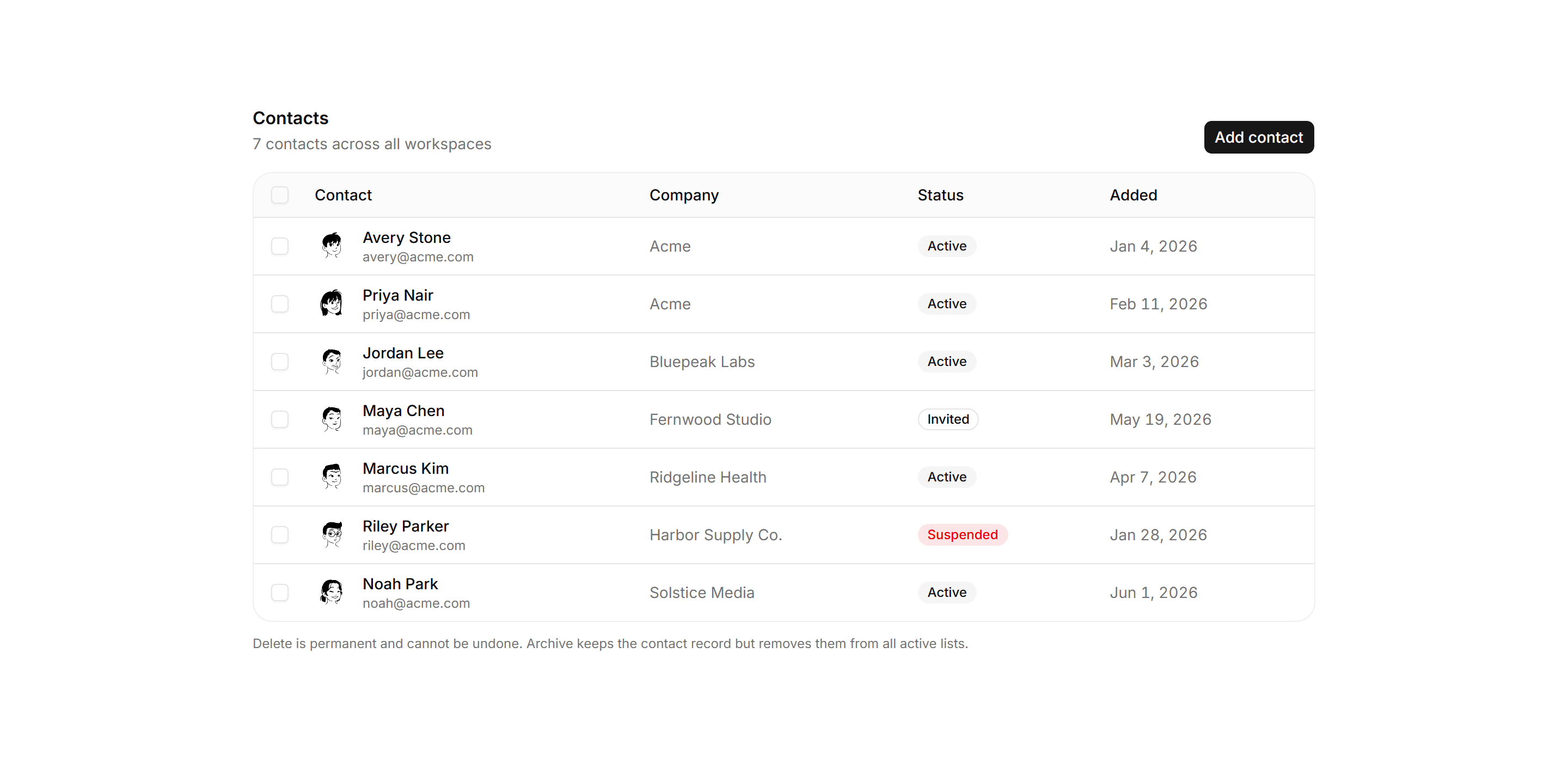Click the Riley Parker name

(406, 526)
